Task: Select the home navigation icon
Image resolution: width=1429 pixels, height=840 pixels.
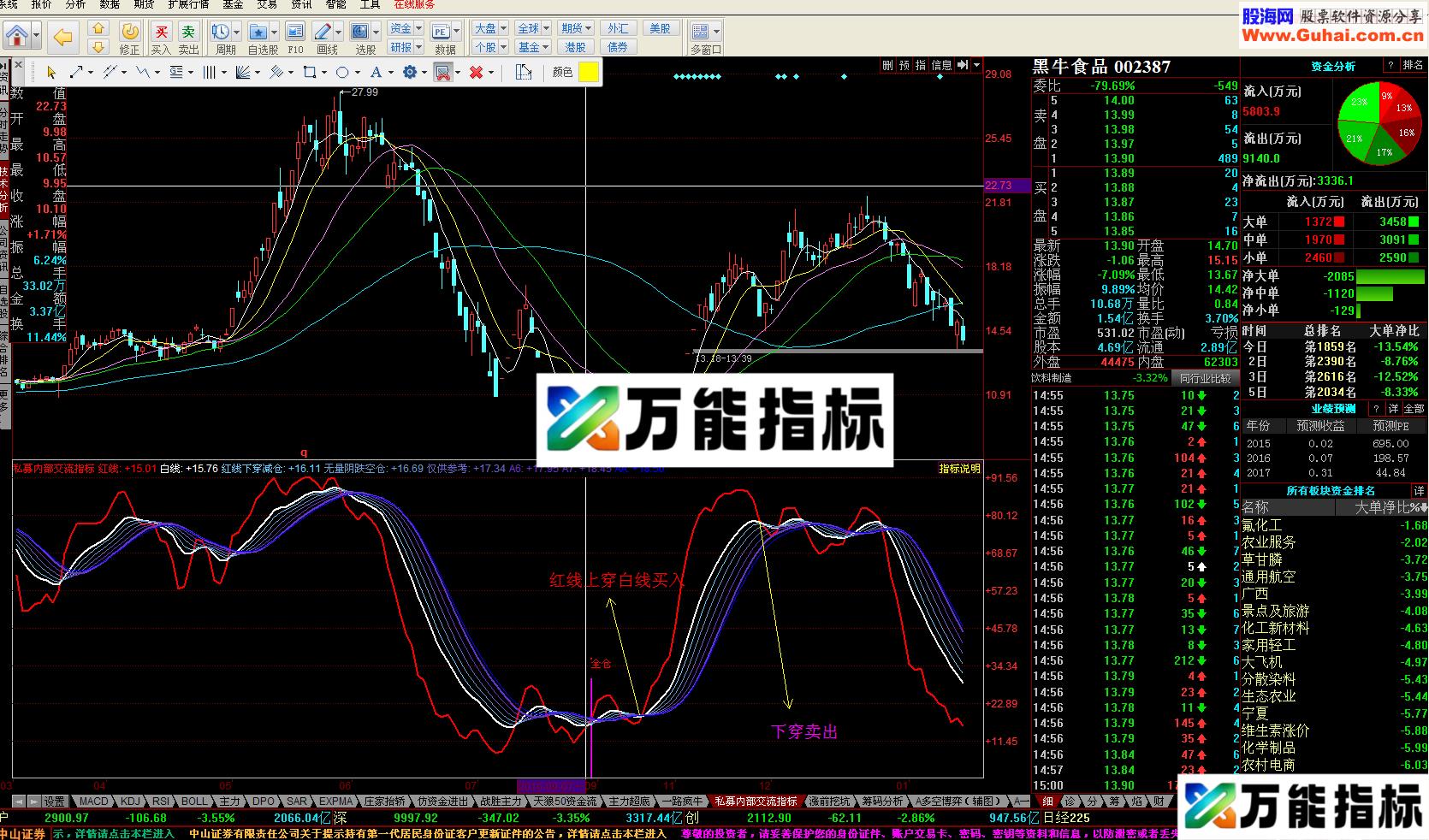Action: 19,34
